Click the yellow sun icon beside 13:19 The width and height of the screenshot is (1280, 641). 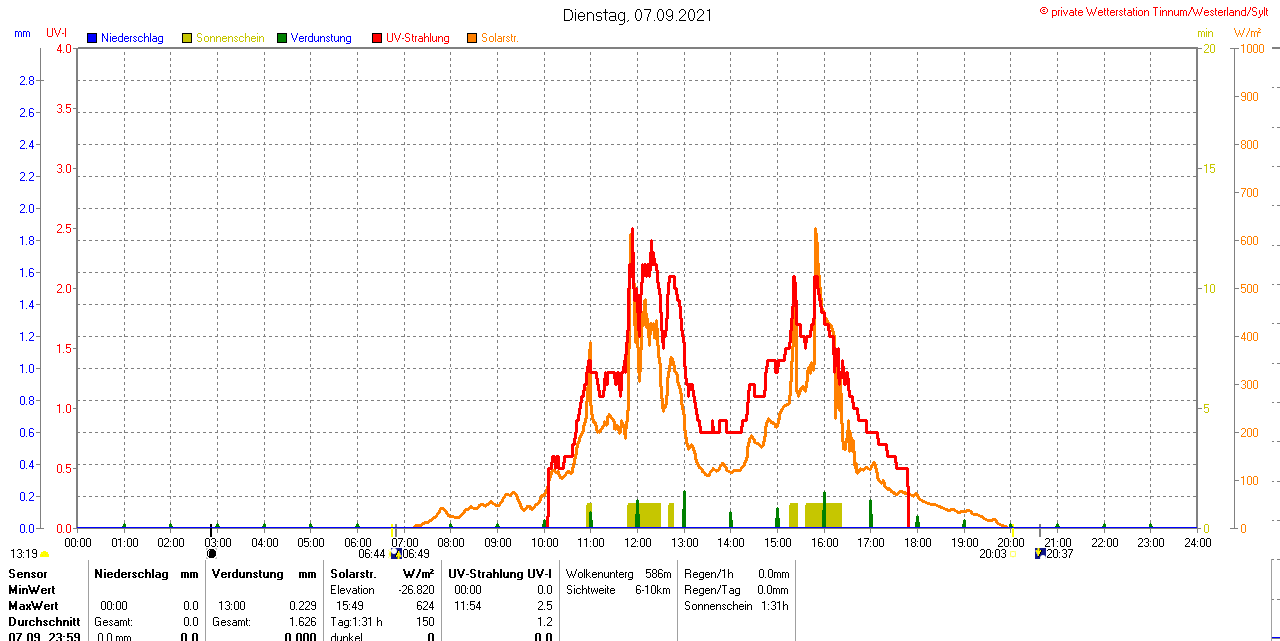44,554
